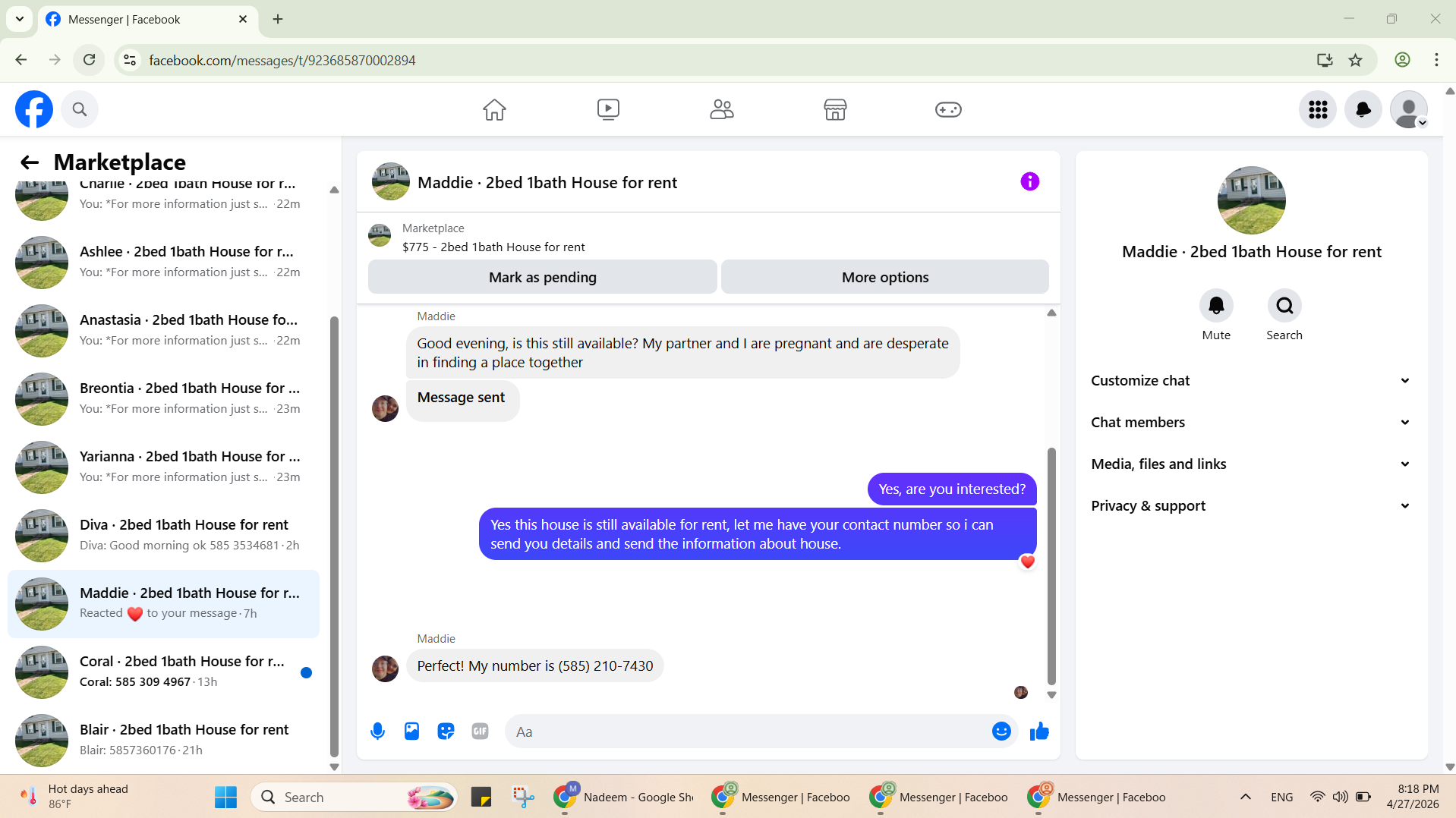The image size is (1456, 818).
Task: Switch to Messenger | Facebook tab
Action: (x=147, y=20)
